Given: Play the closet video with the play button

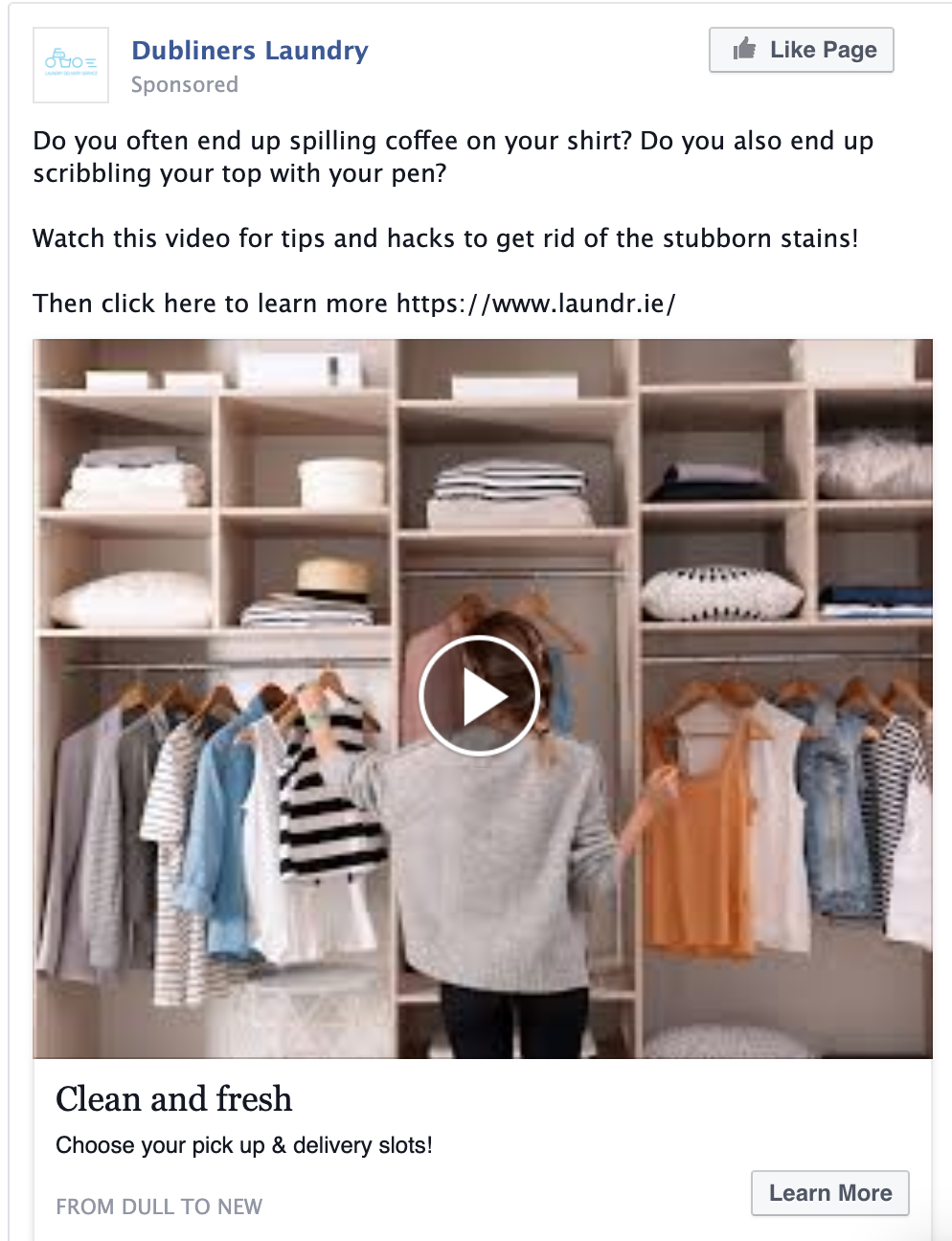Looking at the screenshot, I should 480,696.
